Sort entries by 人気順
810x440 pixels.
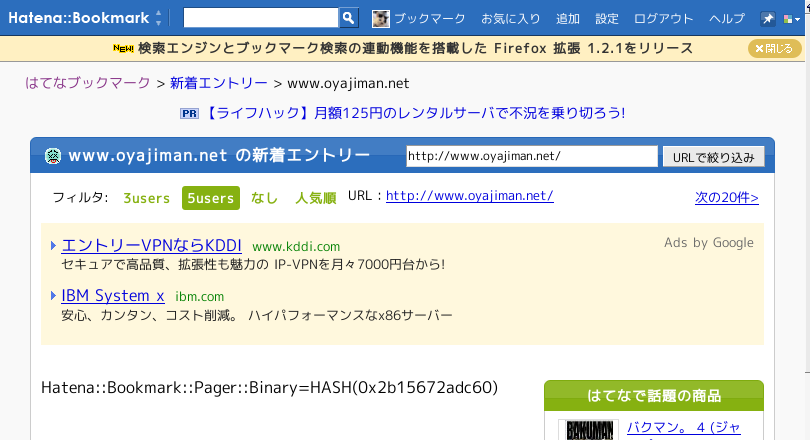coord(315,198)
